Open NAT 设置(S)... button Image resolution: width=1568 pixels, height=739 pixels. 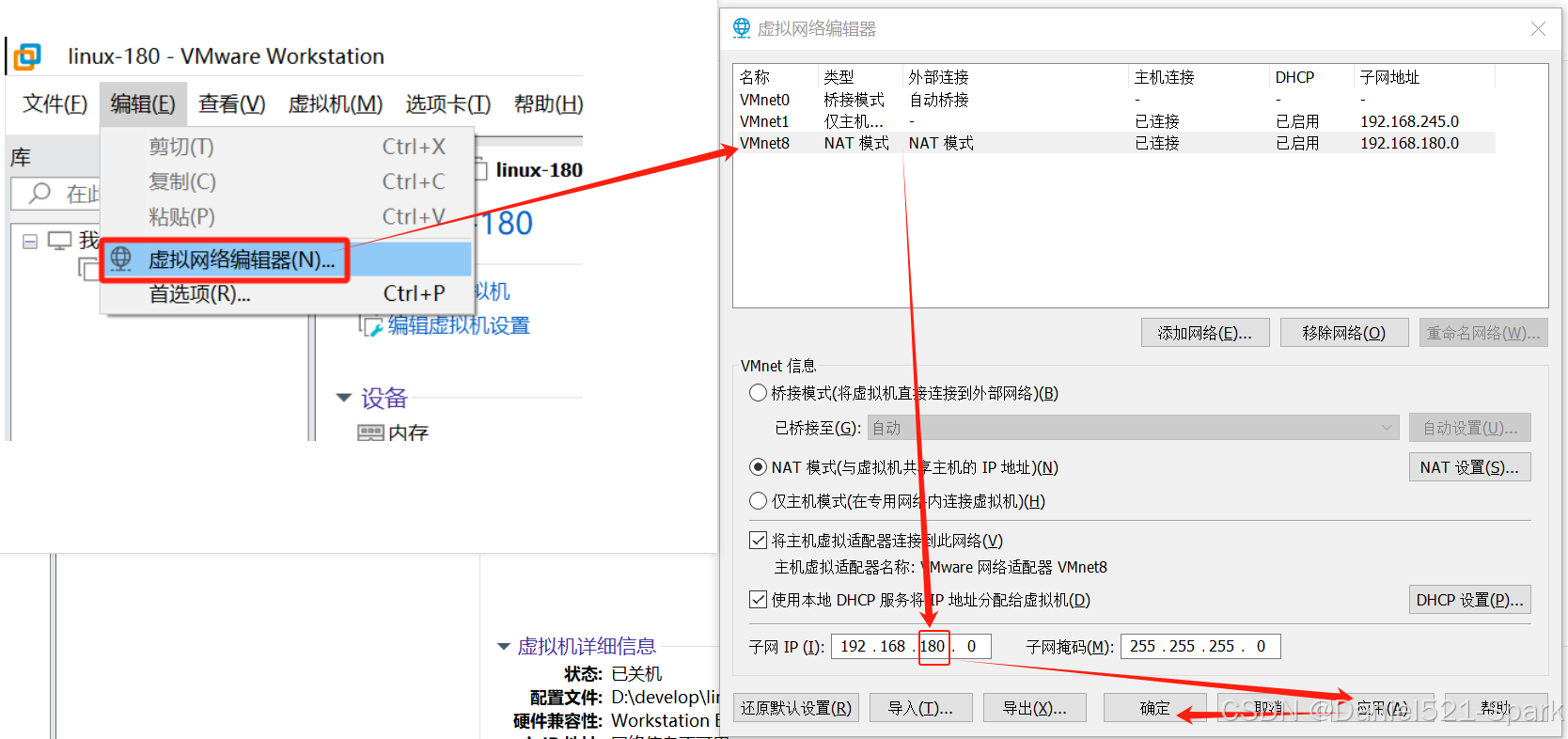coord(1470,467)
